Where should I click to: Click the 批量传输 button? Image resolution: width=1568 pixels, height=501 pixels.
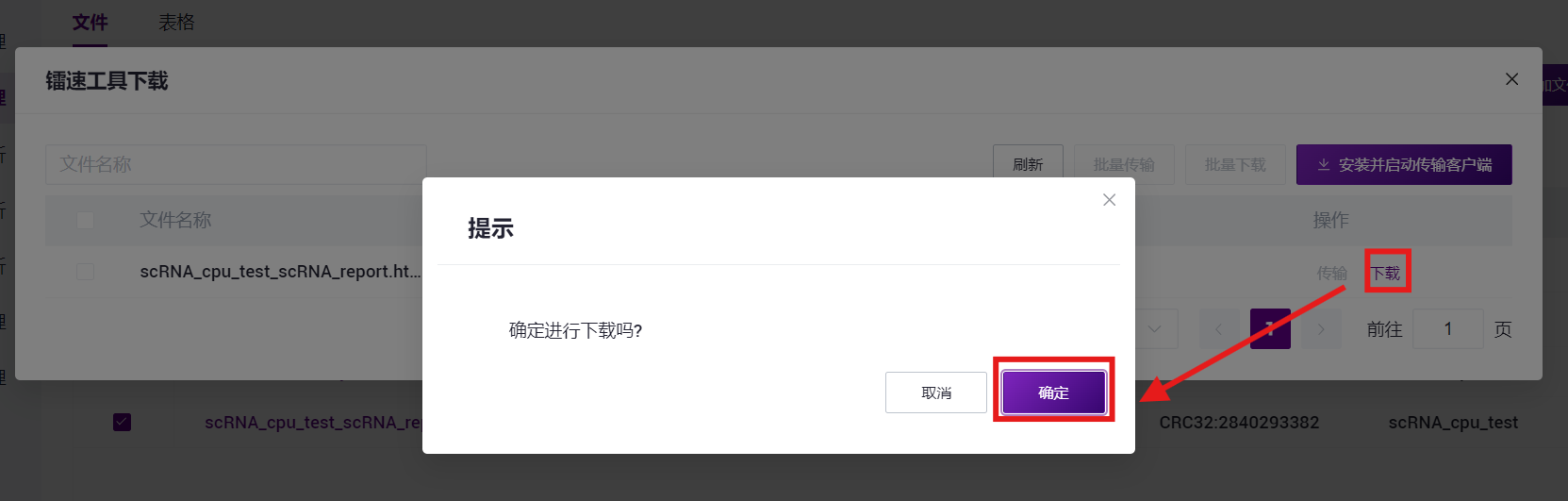tap(1124, 164)
